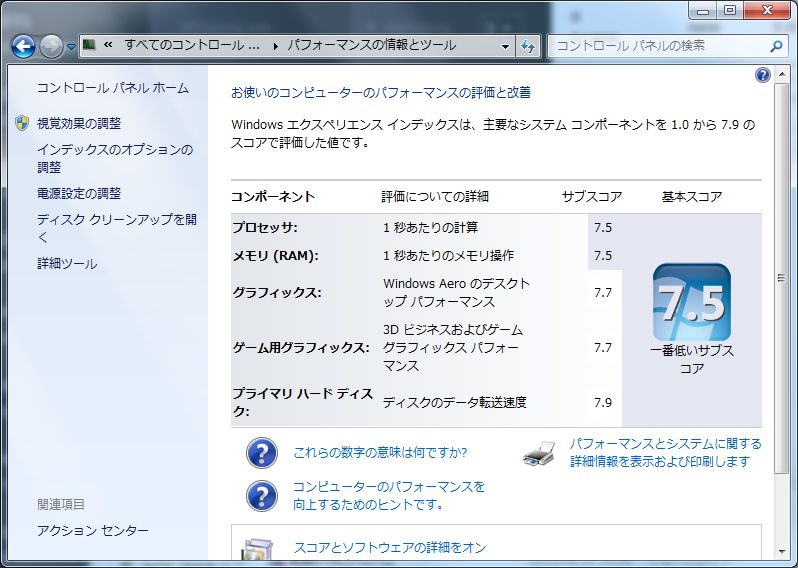Click グラフィックス subscore 7.7
The width and height of the screenshot is (798, 568).
coord(603,293)
